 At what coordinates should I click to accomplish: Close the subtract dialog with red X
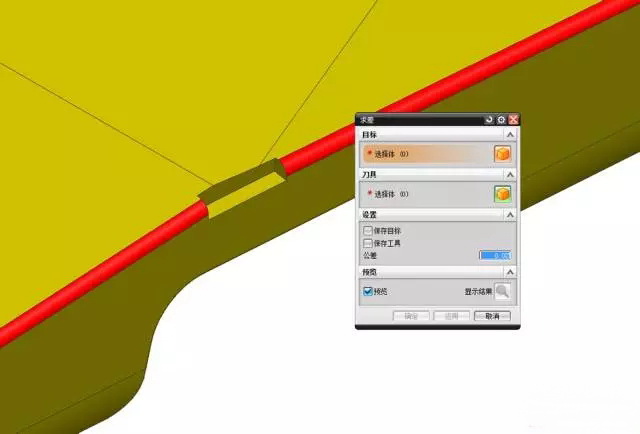tap(513, 120)
